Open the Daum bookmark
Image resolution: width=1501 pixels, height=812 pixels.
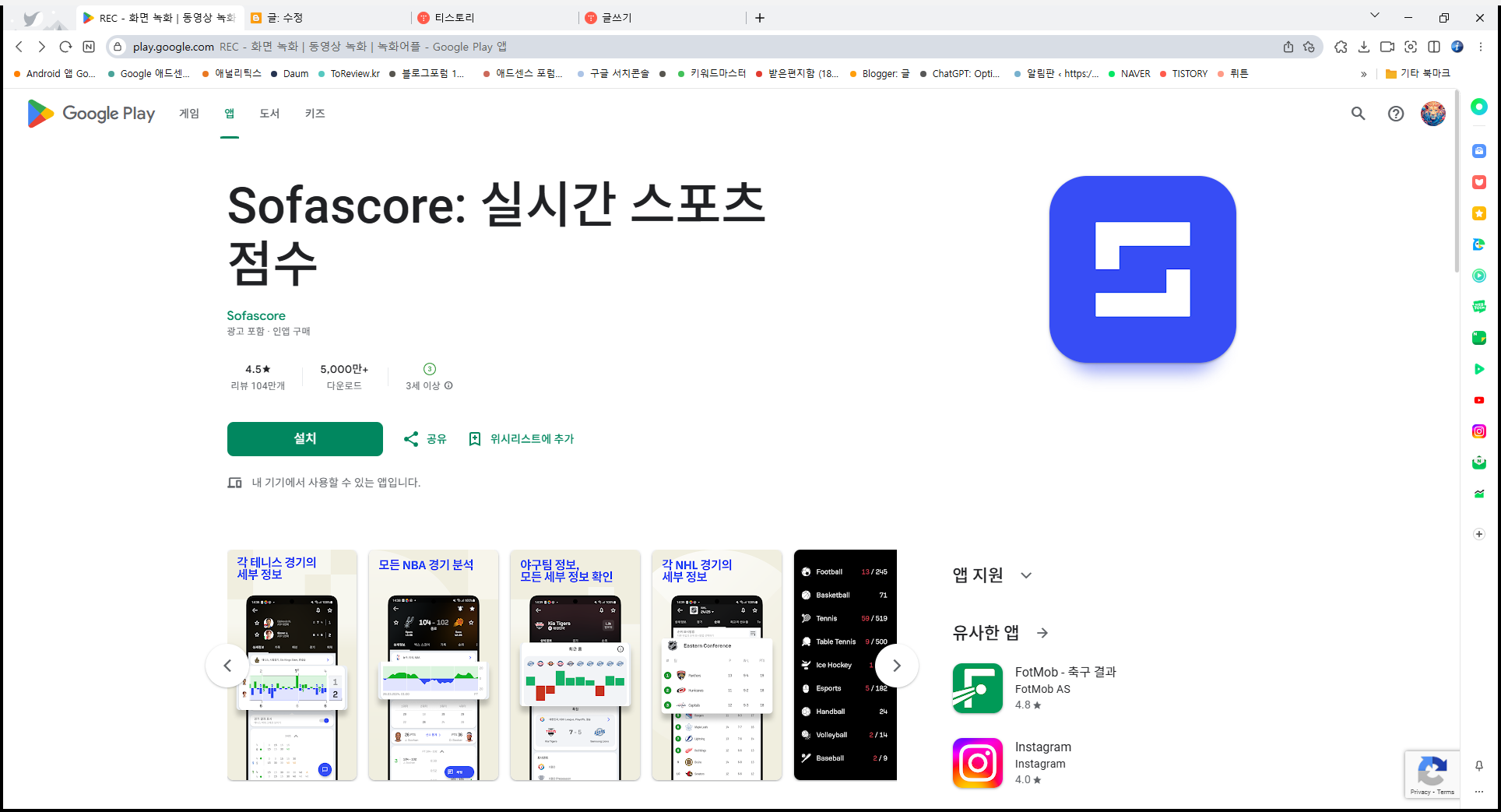coord(290,74)
